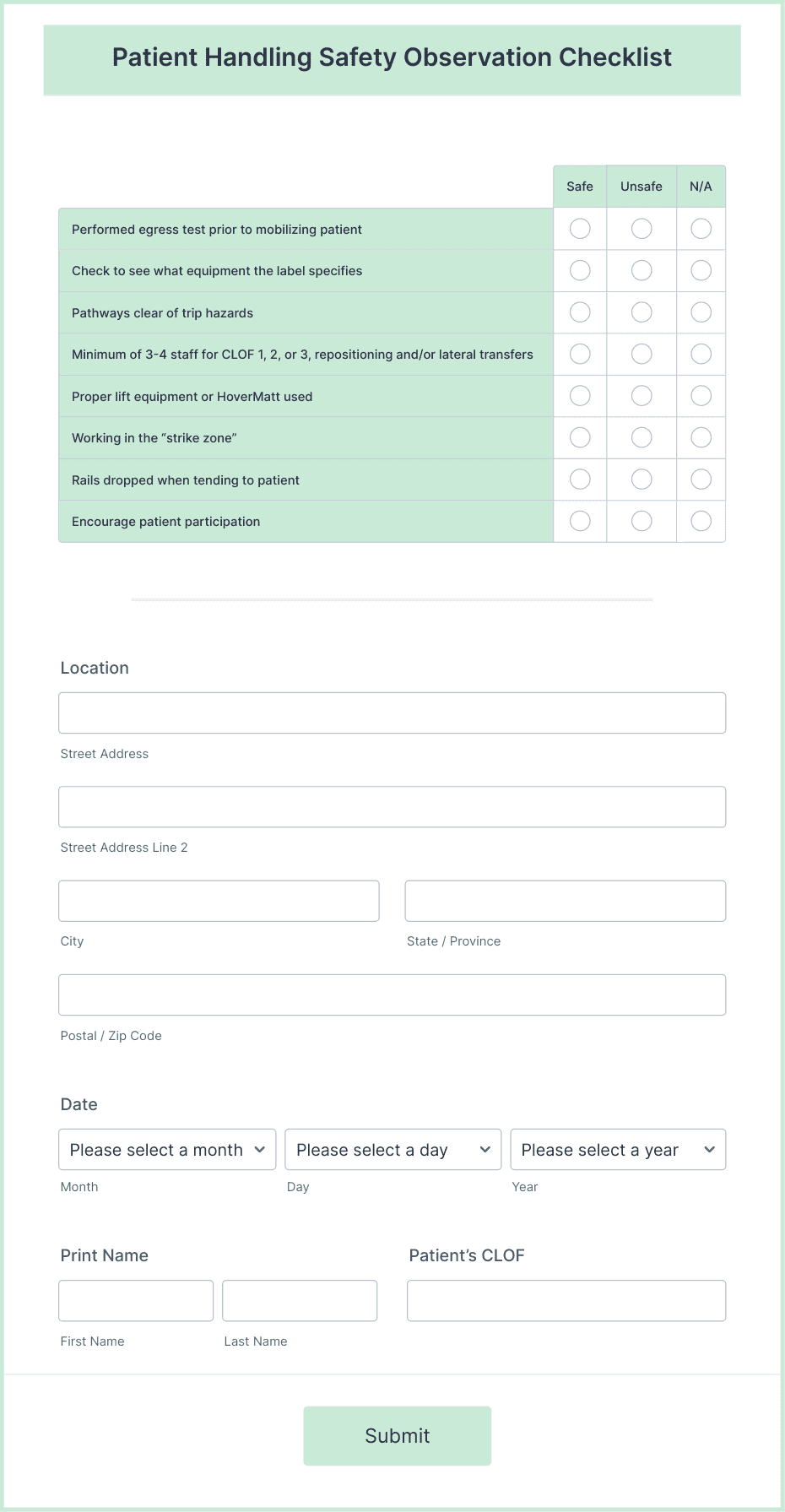Mark 'Minimum of 3-4 staff for CLOF' as Safe
The width and height of the screenshot is (785, 1512).
point(579,354)
